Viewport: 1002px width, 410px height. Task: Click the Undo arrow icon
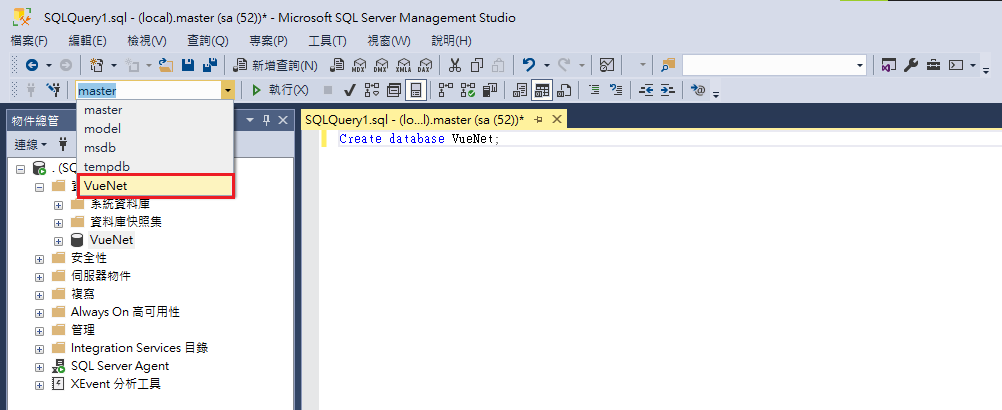(528, 65)
